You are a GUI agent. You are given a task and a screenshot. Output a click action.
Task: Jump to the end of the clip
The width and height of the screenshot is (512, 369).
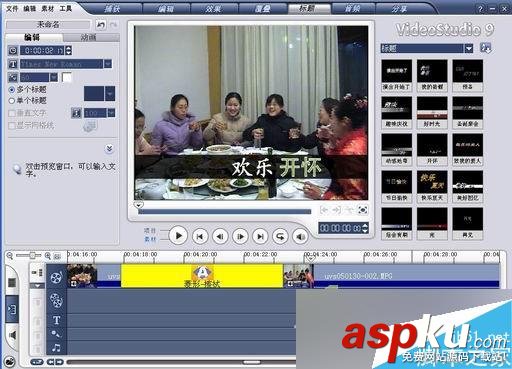[260, 236]
